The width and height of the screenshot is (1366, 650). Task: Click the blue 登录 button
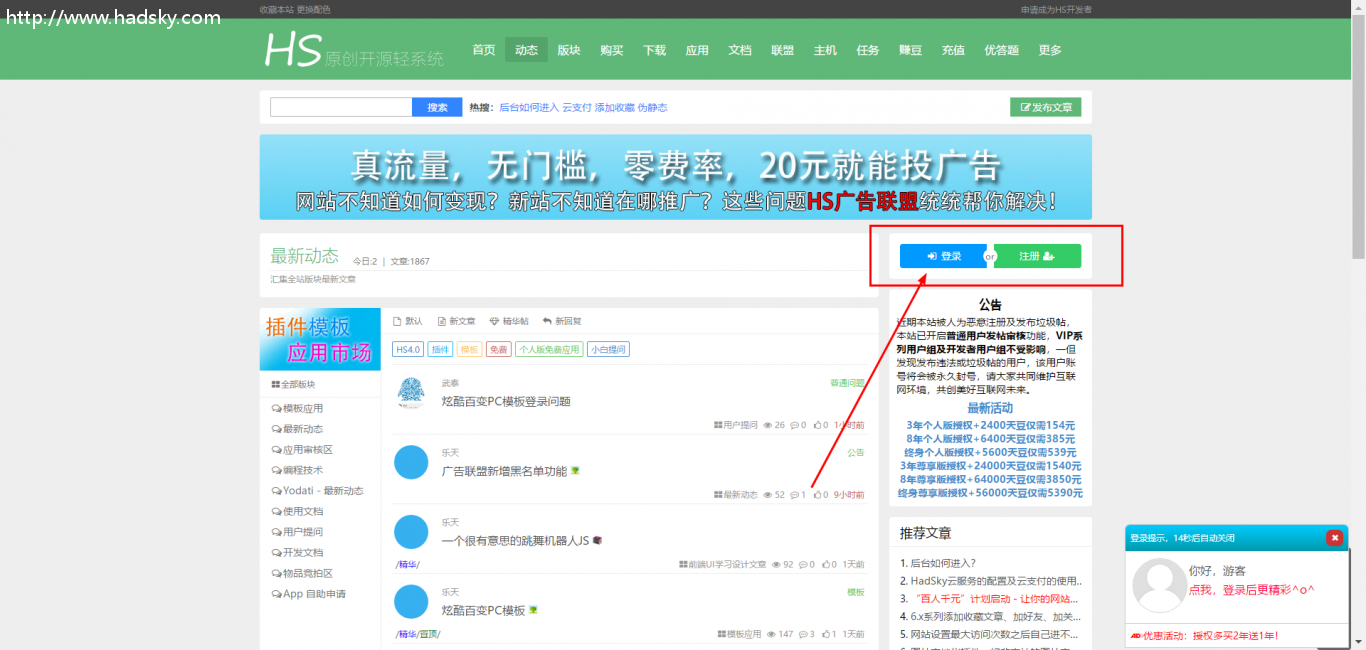point(943,256)
